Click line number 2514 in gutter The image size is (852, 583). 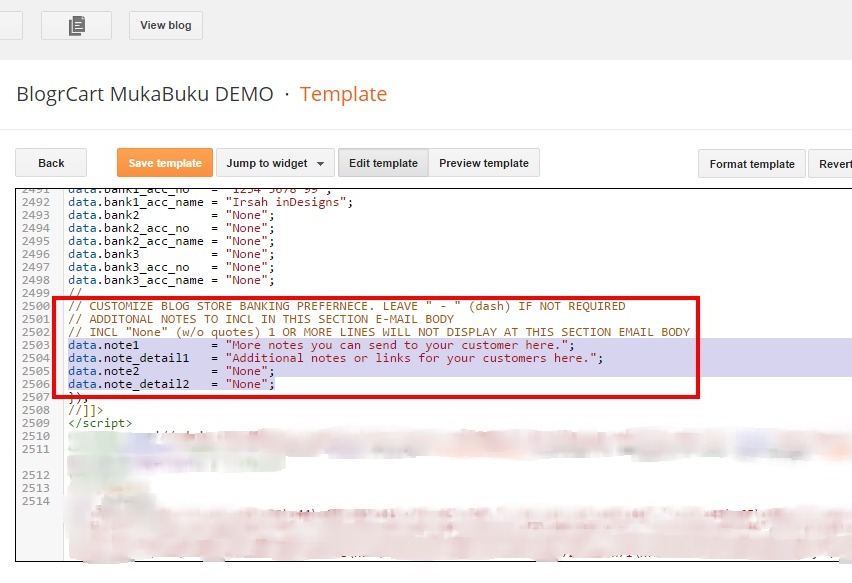pyautogui.click(x=36, y=501)
